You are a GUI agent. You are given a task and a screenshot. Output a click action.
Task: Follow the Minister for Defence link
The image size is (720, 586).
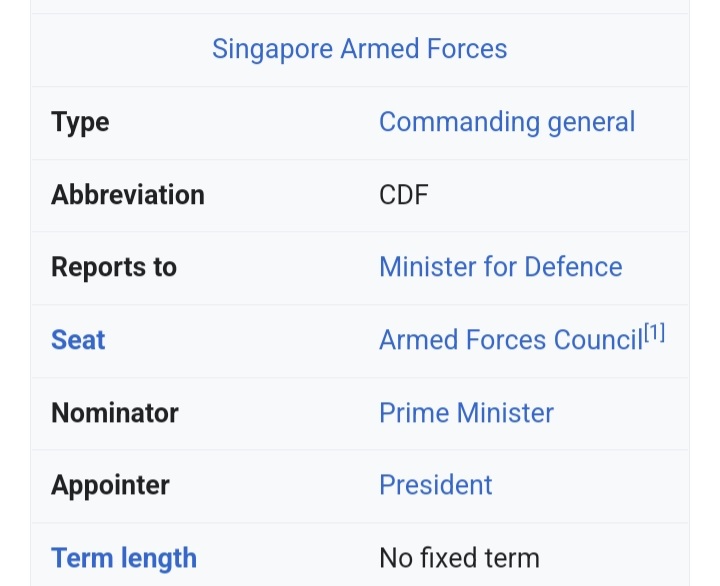(501, 267)
